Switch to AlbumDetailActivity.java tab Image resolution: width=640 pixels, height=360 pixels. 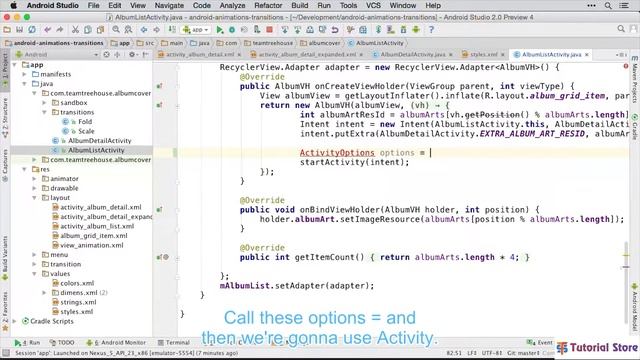coord(413,54)
